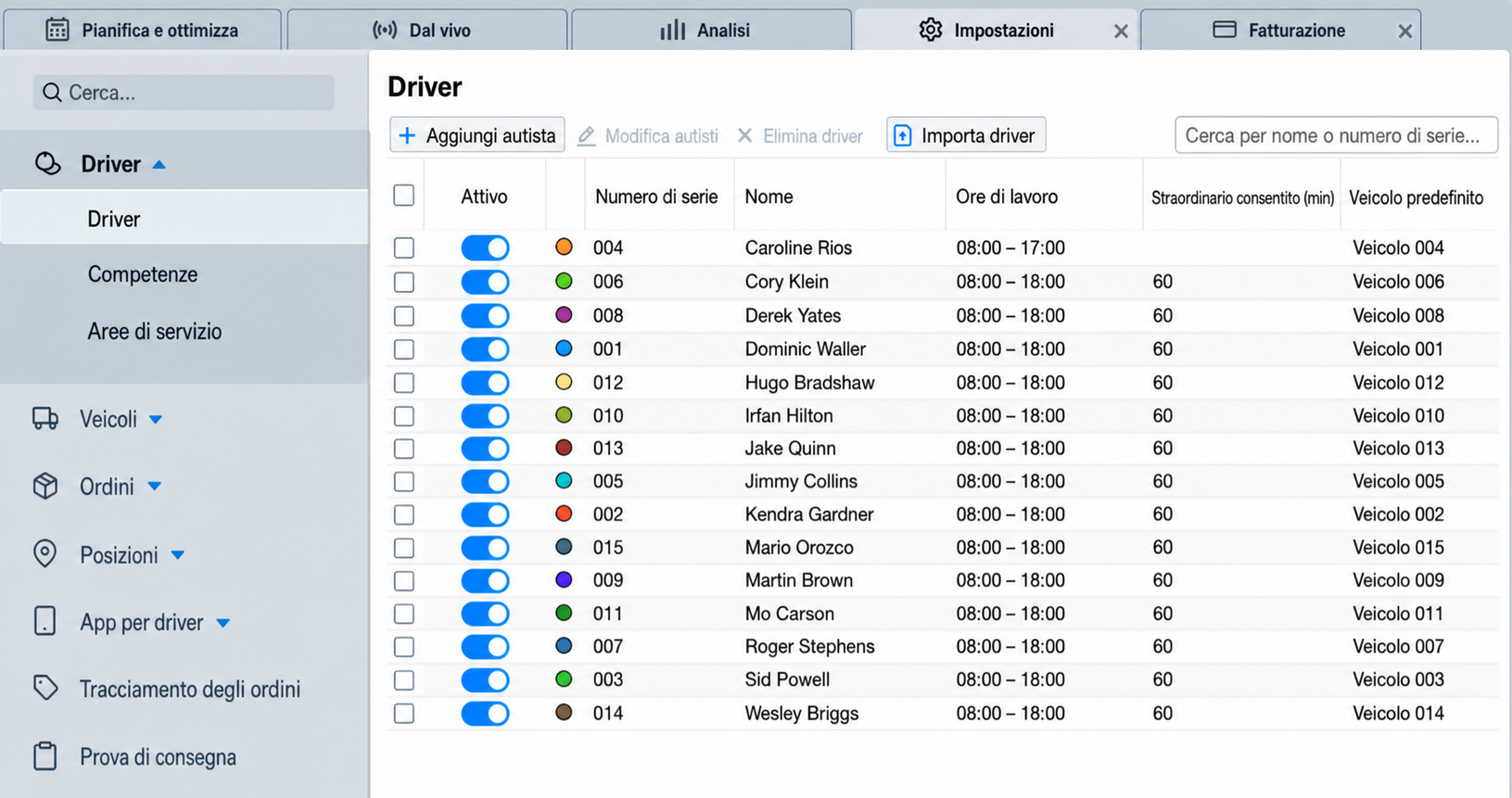Click the pencil icon of Modifica autisti

[586, 136]
